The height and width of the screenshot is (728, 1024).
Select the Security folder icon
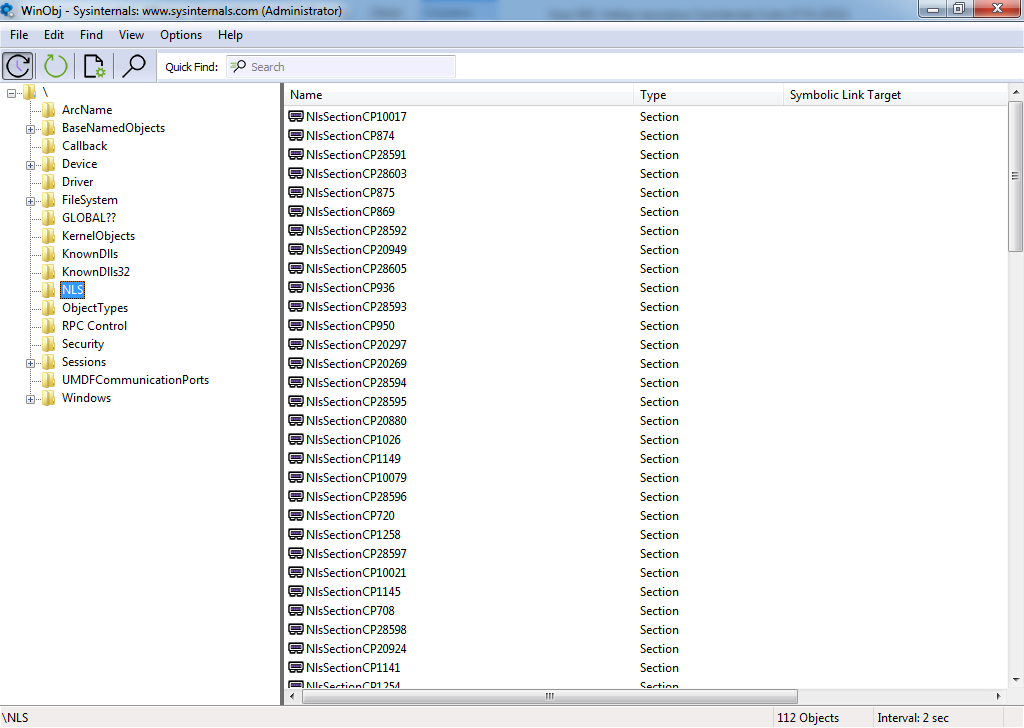click(49, 344)
